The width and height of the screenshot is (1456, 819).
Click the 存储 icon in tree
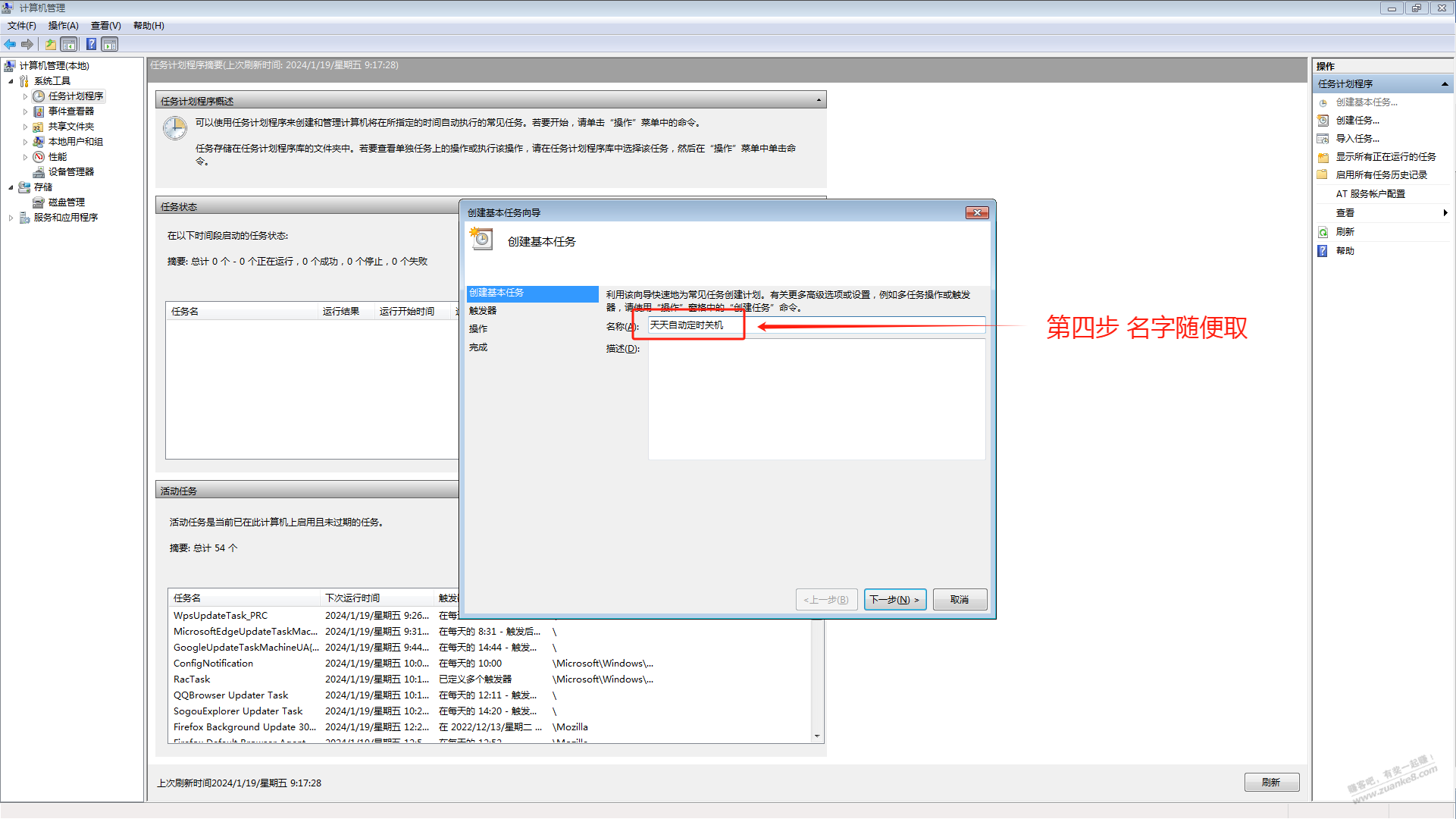(x=24, y=187)
